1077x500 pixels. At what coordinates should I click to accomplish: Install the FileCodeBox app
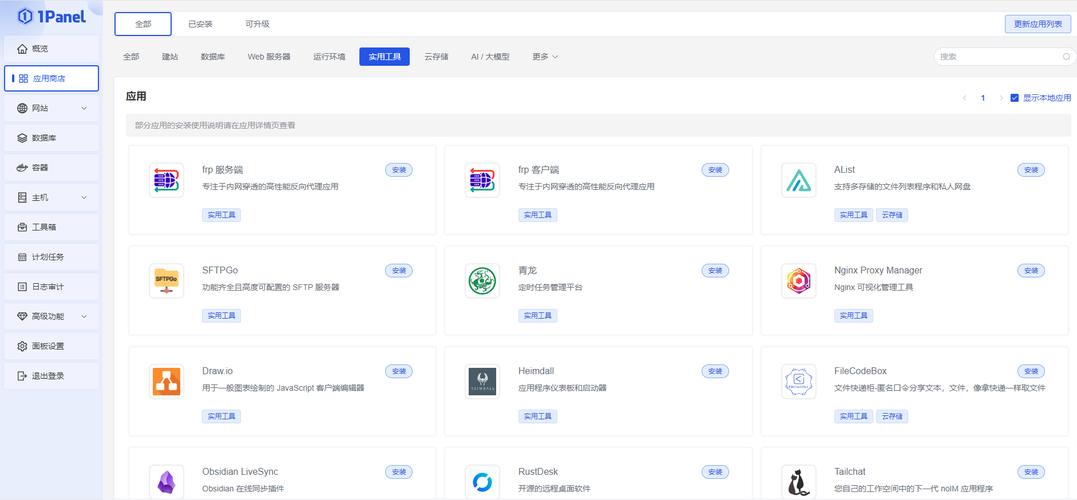tap(1030, 371)
